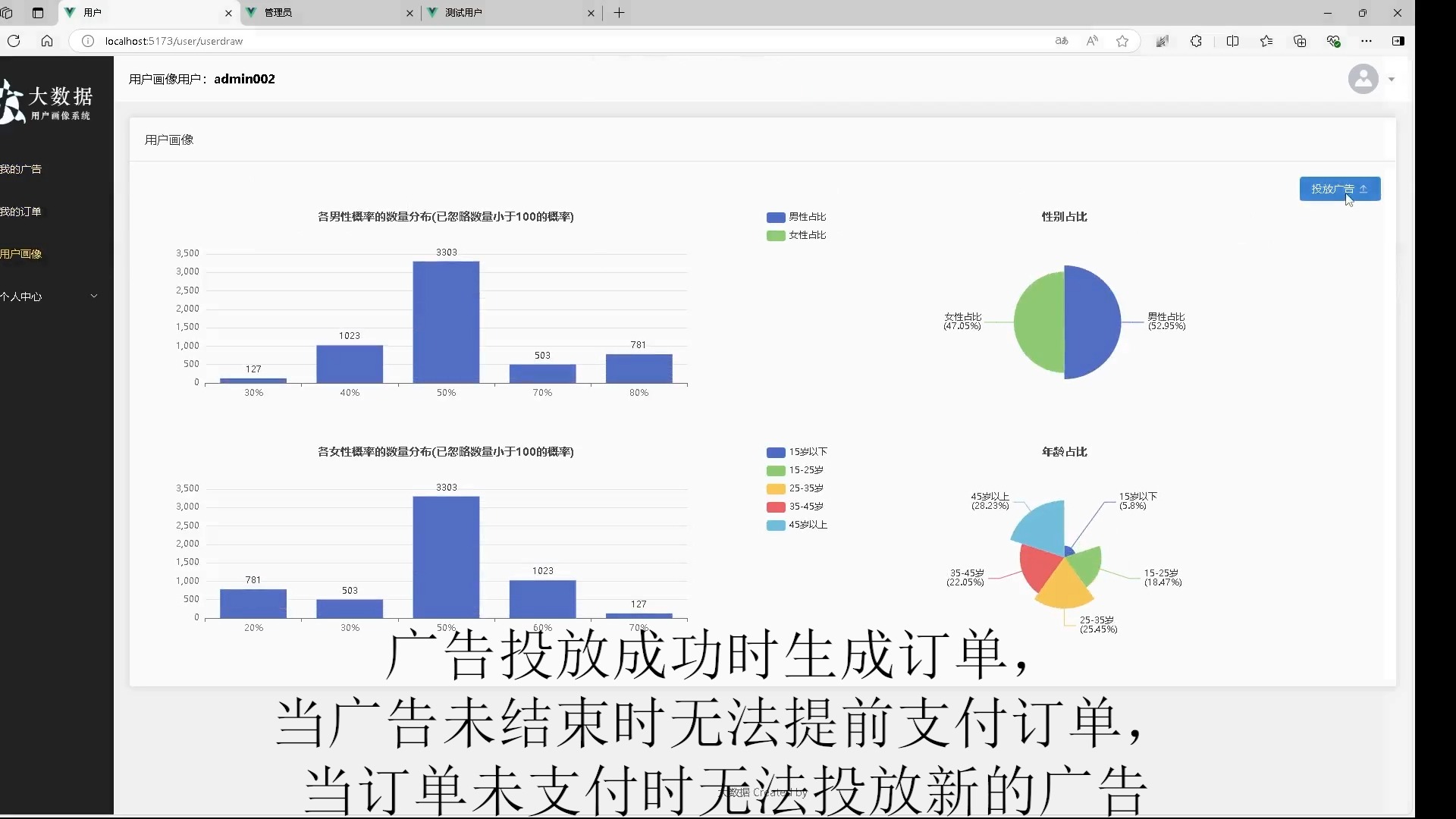This screenshot has width=1456, height=819.
Task: Open browser settings and more menu
Action: click(x=1367, y=41)
